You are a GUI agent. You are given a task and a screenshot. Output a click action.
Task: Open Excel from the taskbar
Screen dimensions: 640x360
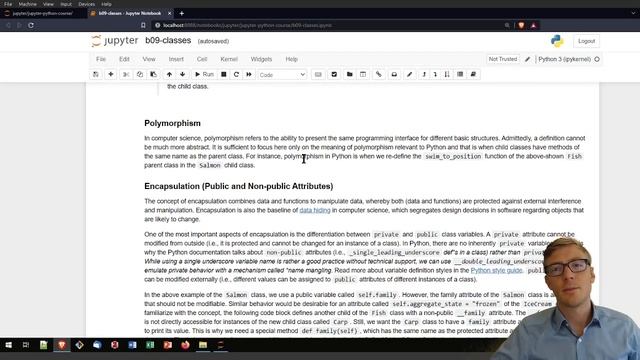(x=150, y=345)
